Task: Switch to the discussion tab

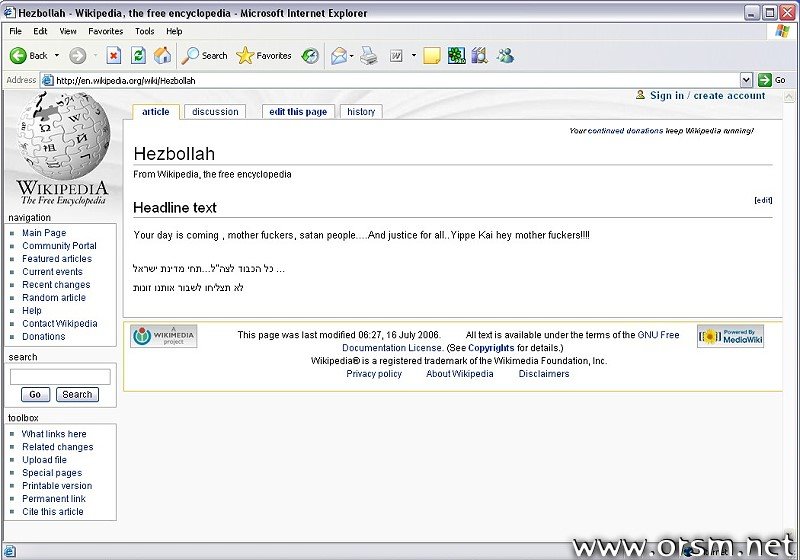Action: (215, 112)
